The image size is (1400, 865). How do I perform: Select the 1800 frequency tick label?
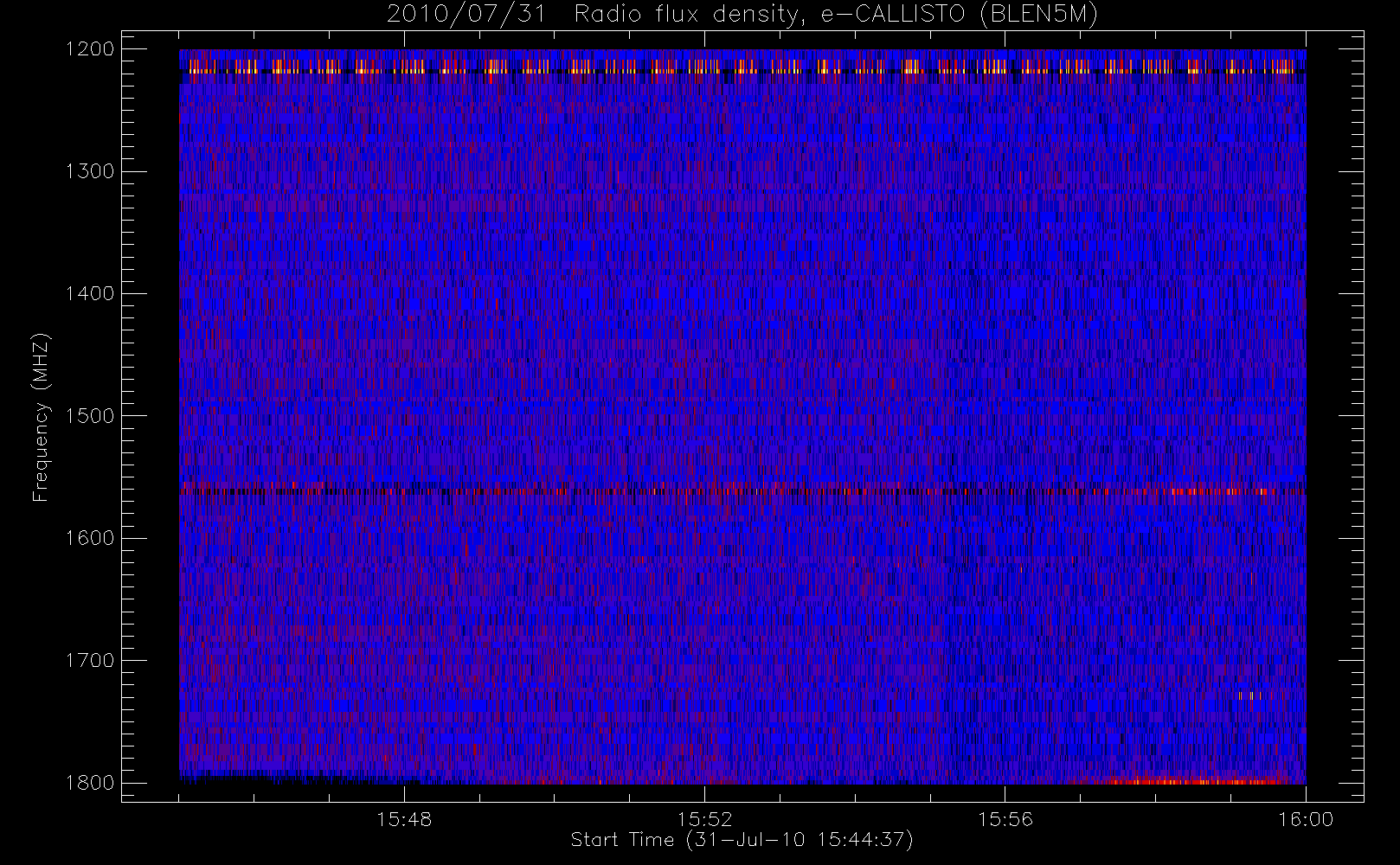point(90,783)
